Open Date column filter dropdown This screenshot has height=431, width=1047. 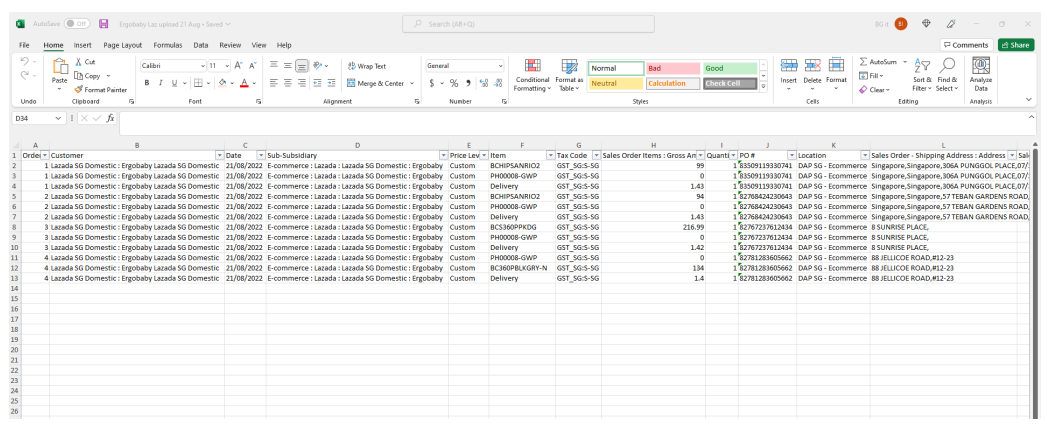(260, 155)
